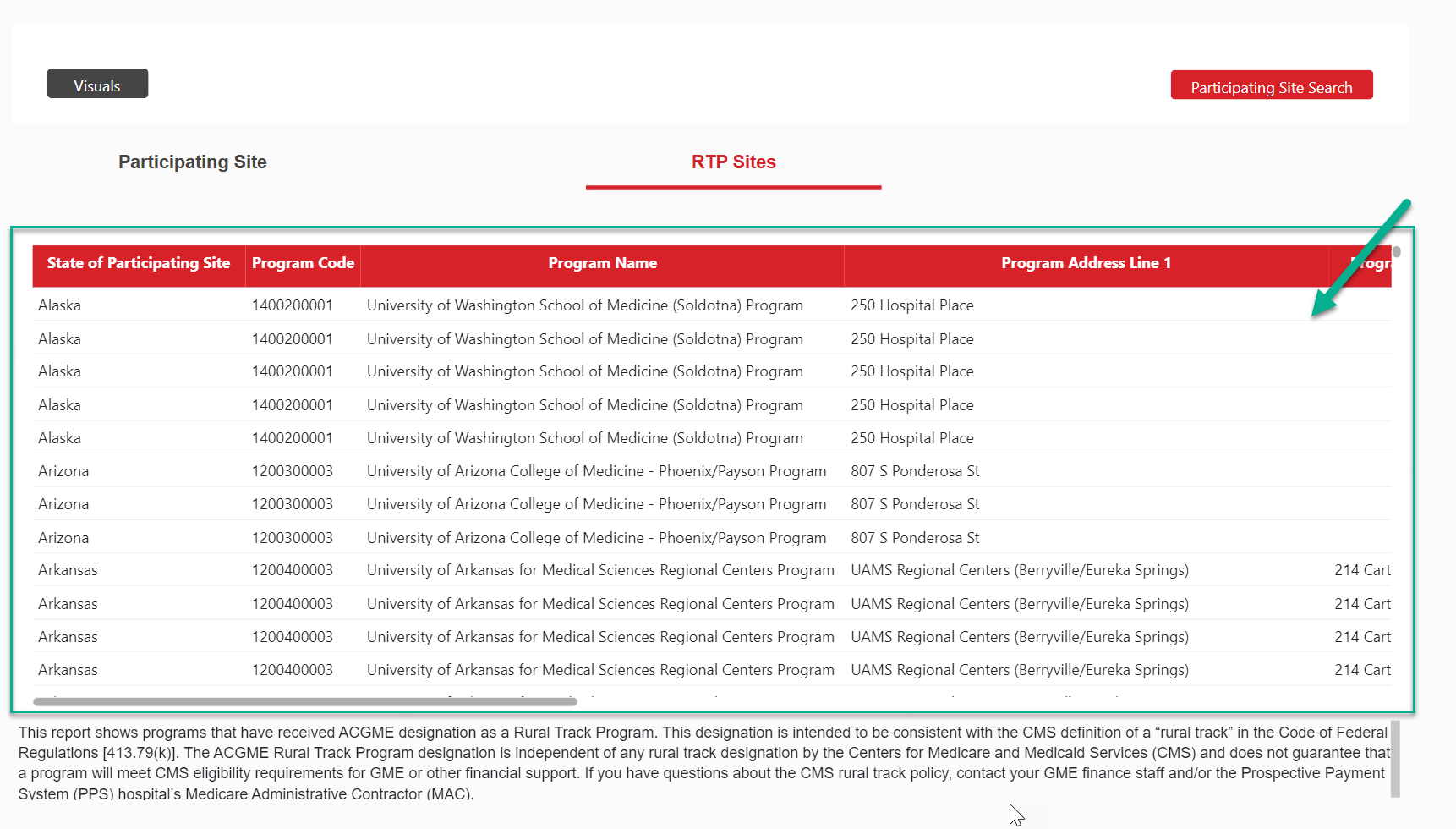Viewport: 1456px width, 829px height.
Task: Click the description text vertical scrollbar
Action: pos(1395,759)
